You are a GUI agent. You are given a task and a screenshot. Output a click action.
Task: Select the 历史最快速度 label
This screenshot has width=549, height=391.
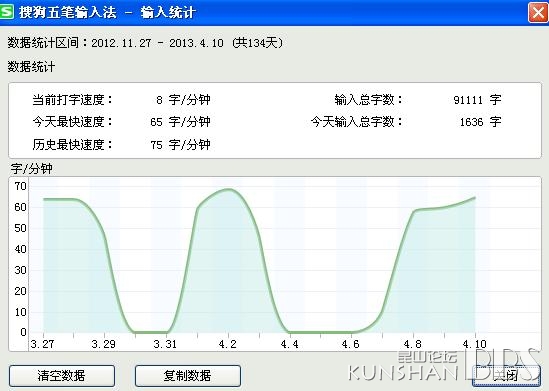[x=73, y=144]
